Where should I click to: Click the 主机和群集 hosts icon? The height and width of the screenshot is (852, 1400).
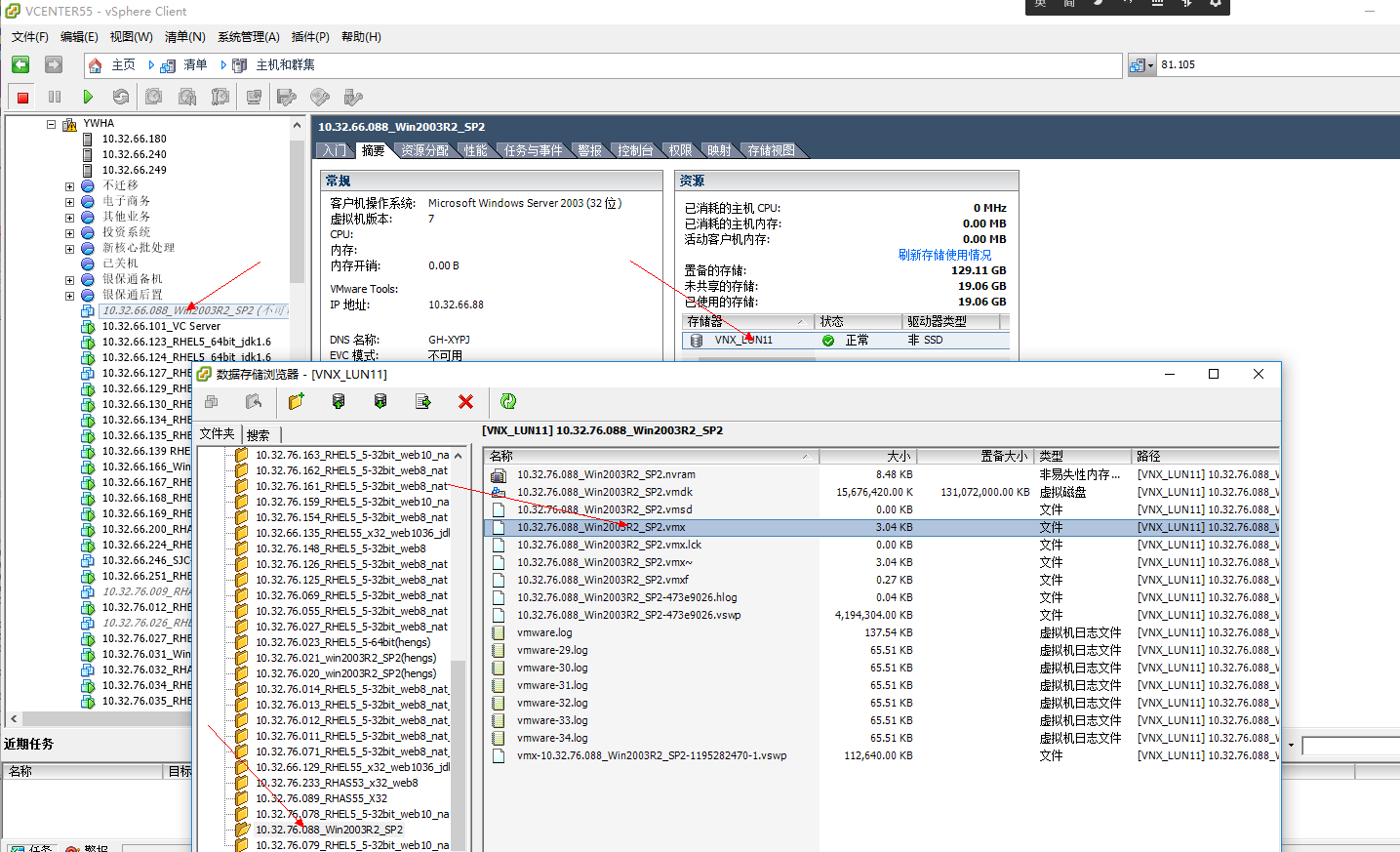click(239, 65)
